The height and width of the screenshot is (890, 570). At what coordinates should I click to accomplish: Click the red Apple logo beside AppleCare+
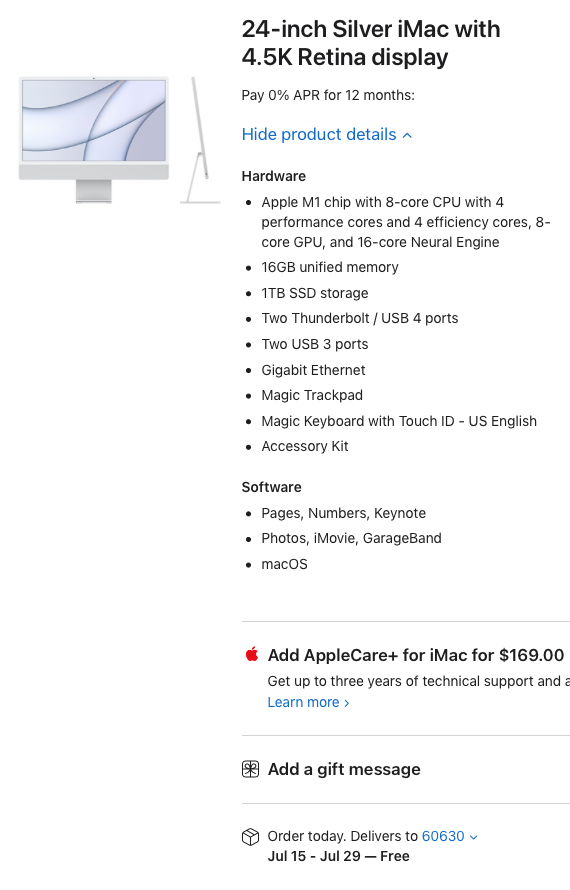252,654
